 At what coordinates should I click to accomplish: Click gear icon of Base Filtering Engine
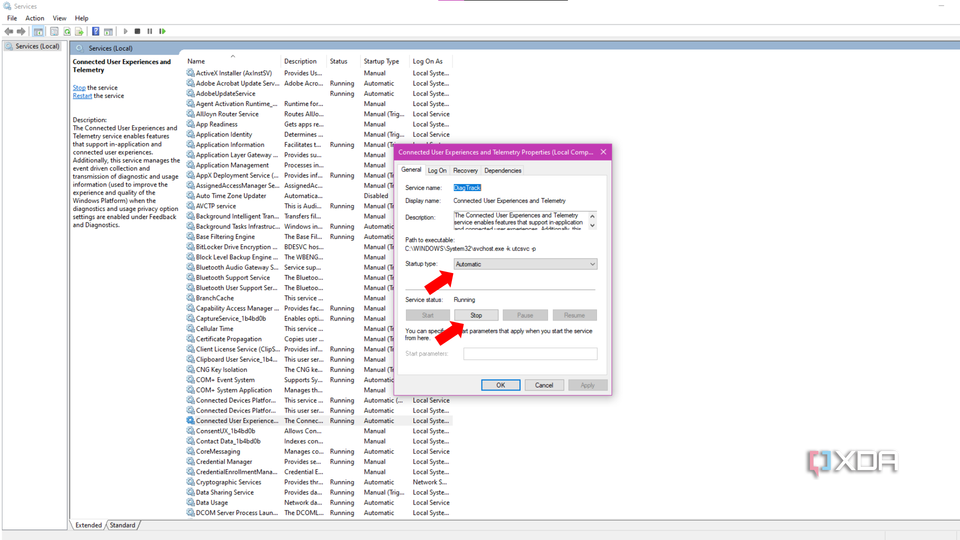pos(190,237)
